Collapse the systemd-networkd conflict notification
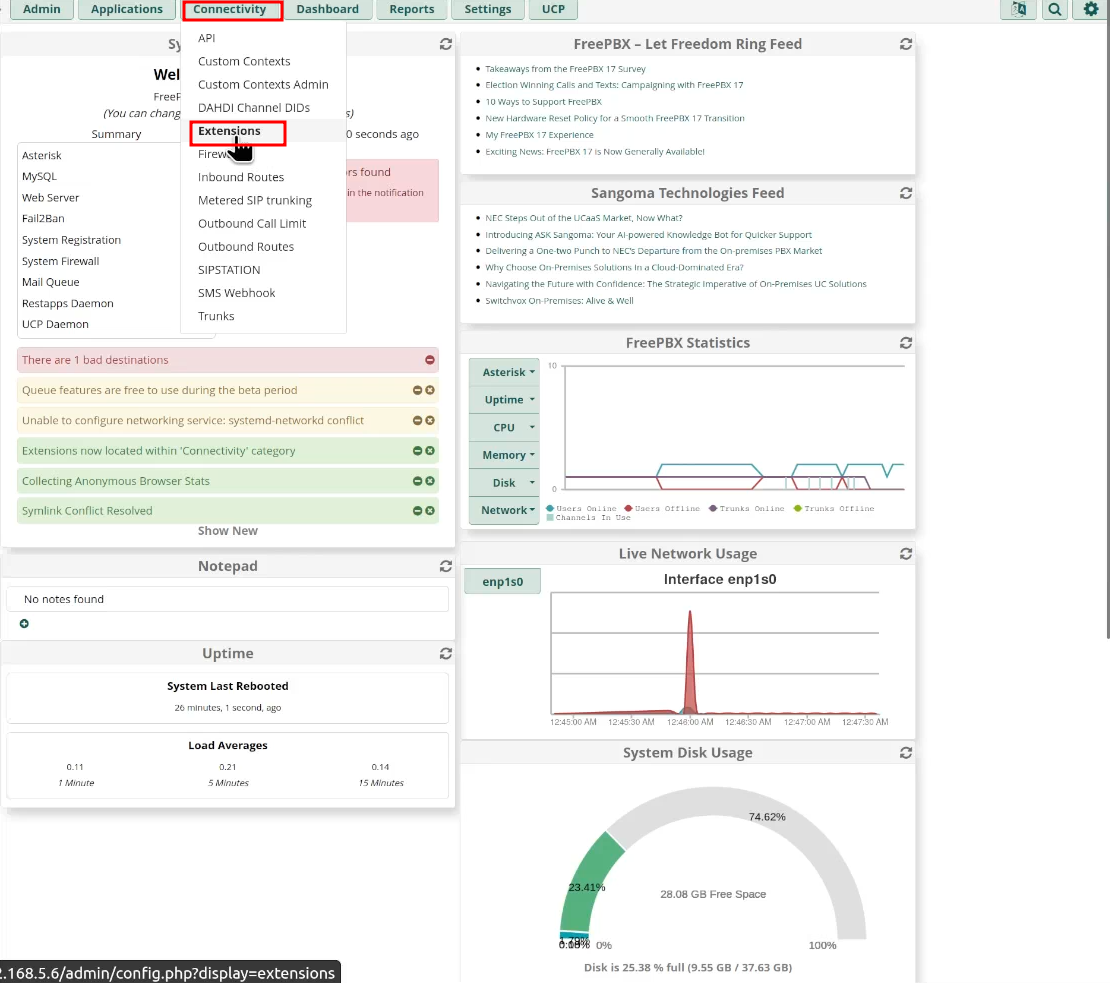 pos(418,420)
